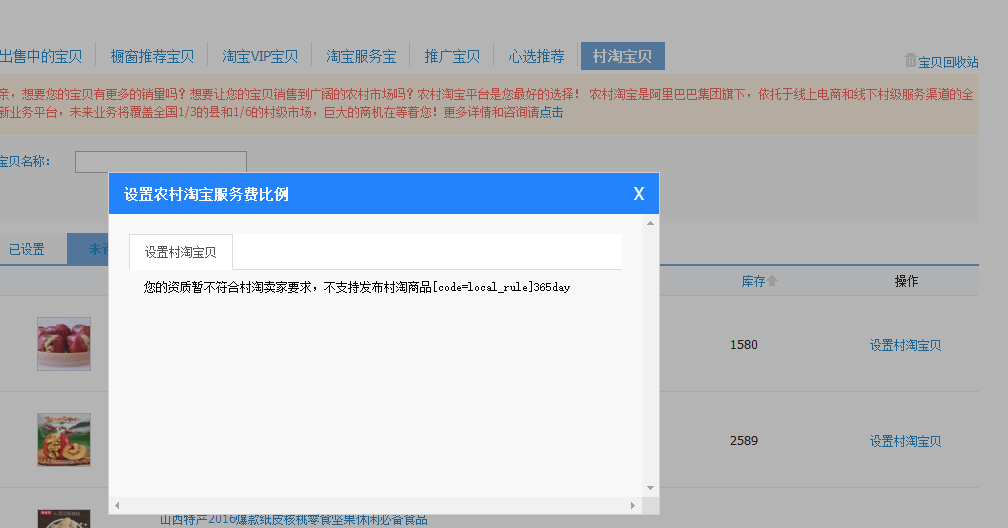The height and width of the screenshot is (528, 1008).
Task: Click the dialog horizontal scrollbar right arrow
Action: click(633, 505)
